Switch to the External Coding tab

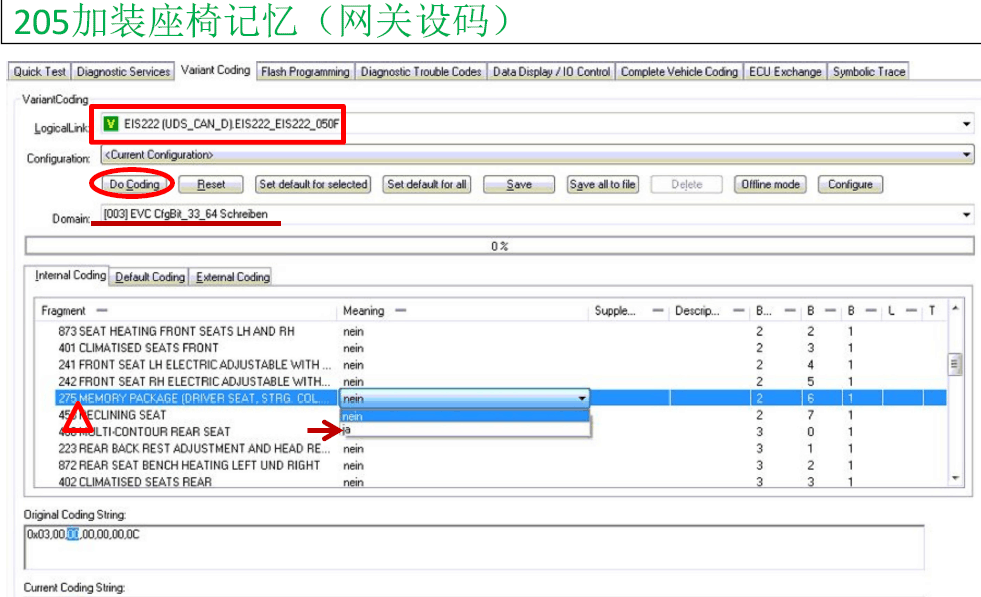pyautogui.click(x=232, y=277)
